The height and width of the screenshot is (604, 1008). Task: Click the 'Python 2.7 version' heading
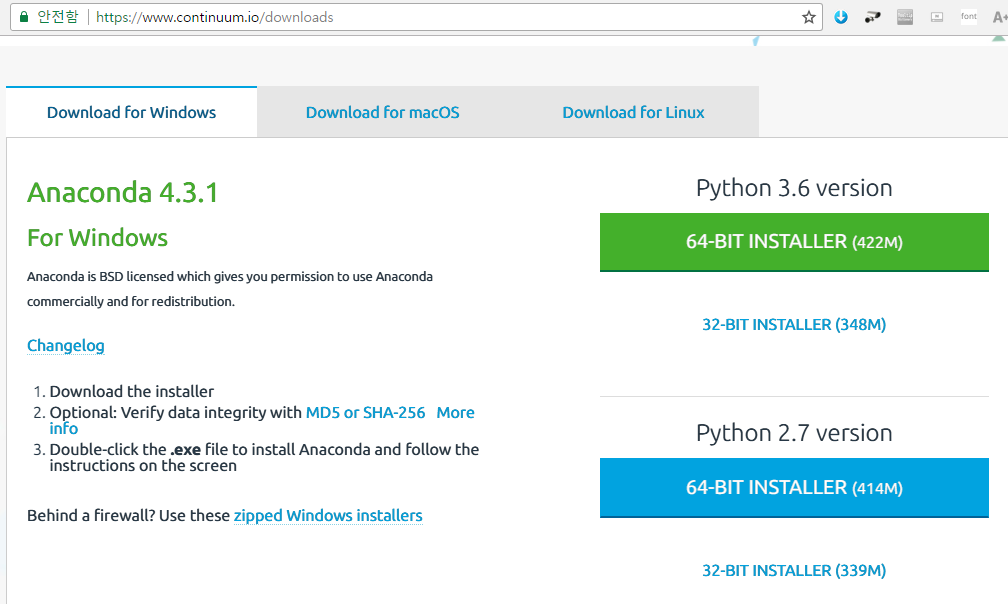pyautogui.click(x=794, y=433)
